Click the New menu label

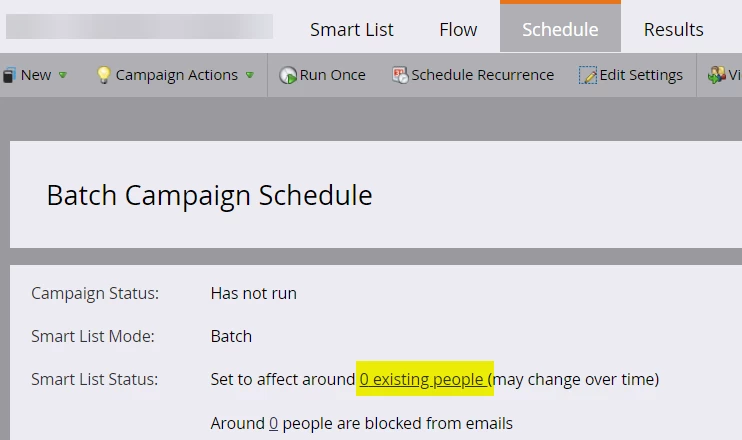pyautogui.click(x=36, y=75)
